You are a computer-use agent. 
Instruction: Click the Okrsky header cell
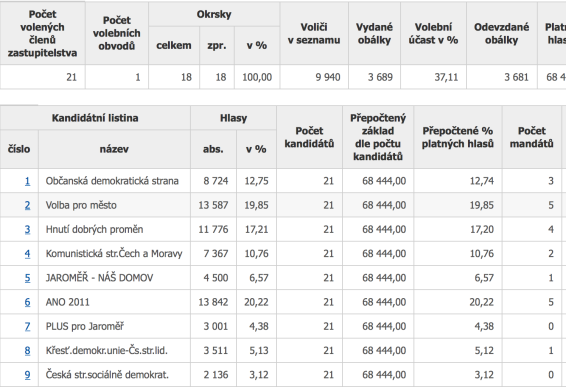pyautogui.click(x=214, y=14)
